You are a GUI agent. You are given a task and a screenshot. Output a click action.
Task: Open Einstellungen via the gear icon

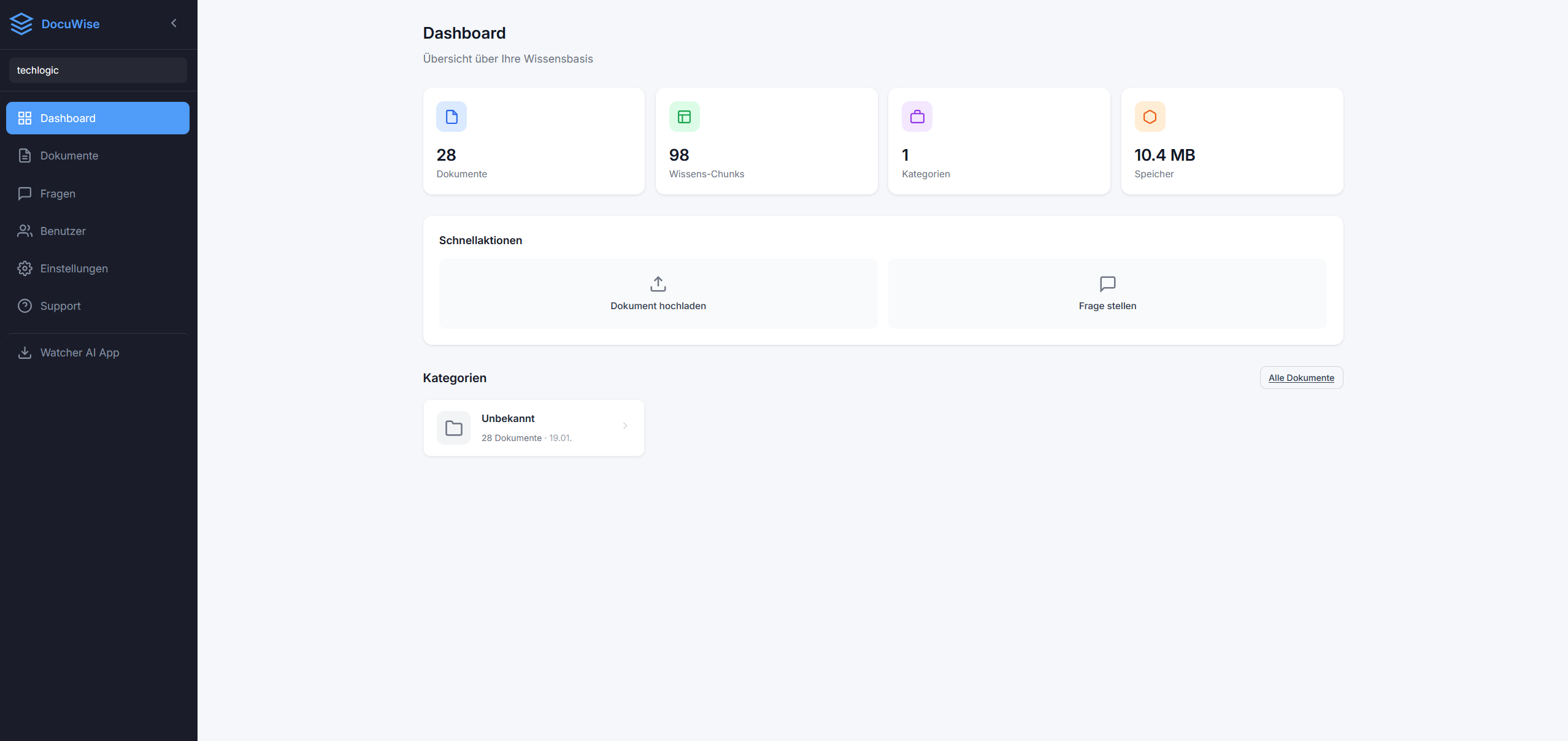pyautogui.click(x=25, y=268)
